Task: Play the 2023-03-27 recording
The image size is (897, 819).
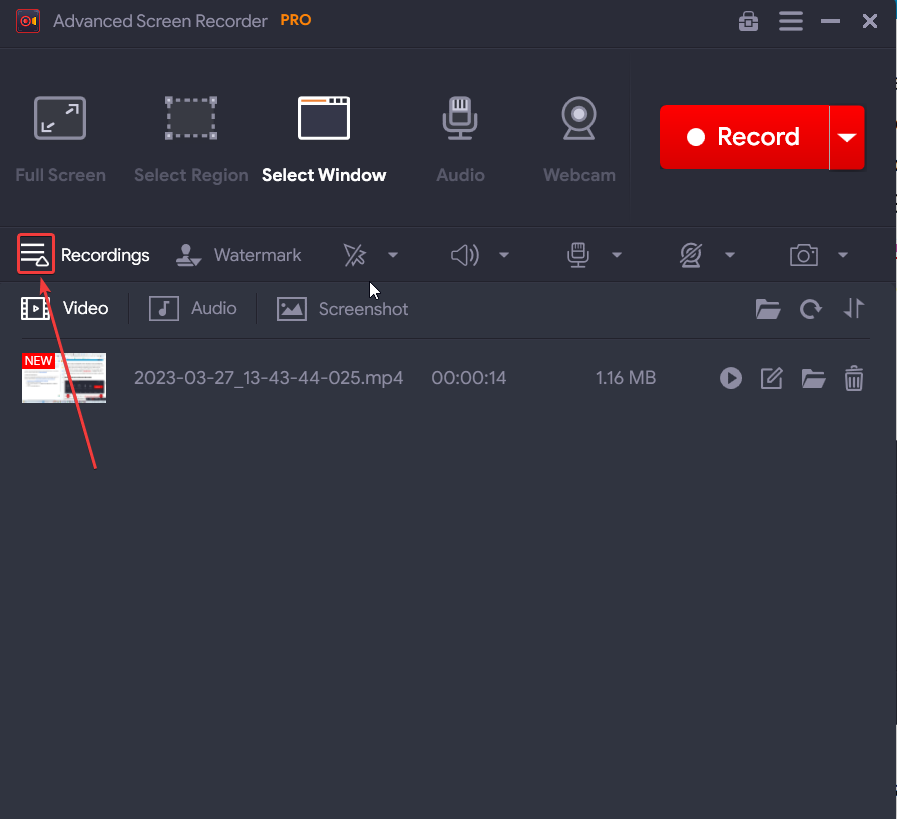Action: point(731,378)
